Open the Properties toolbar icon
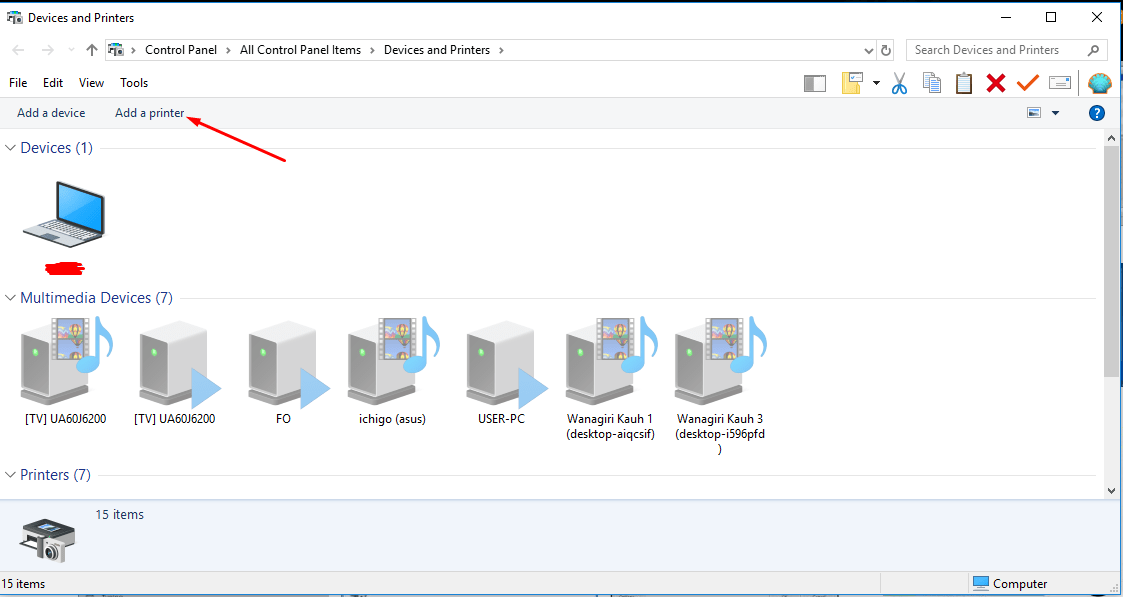 click(x=1060, y=83)
